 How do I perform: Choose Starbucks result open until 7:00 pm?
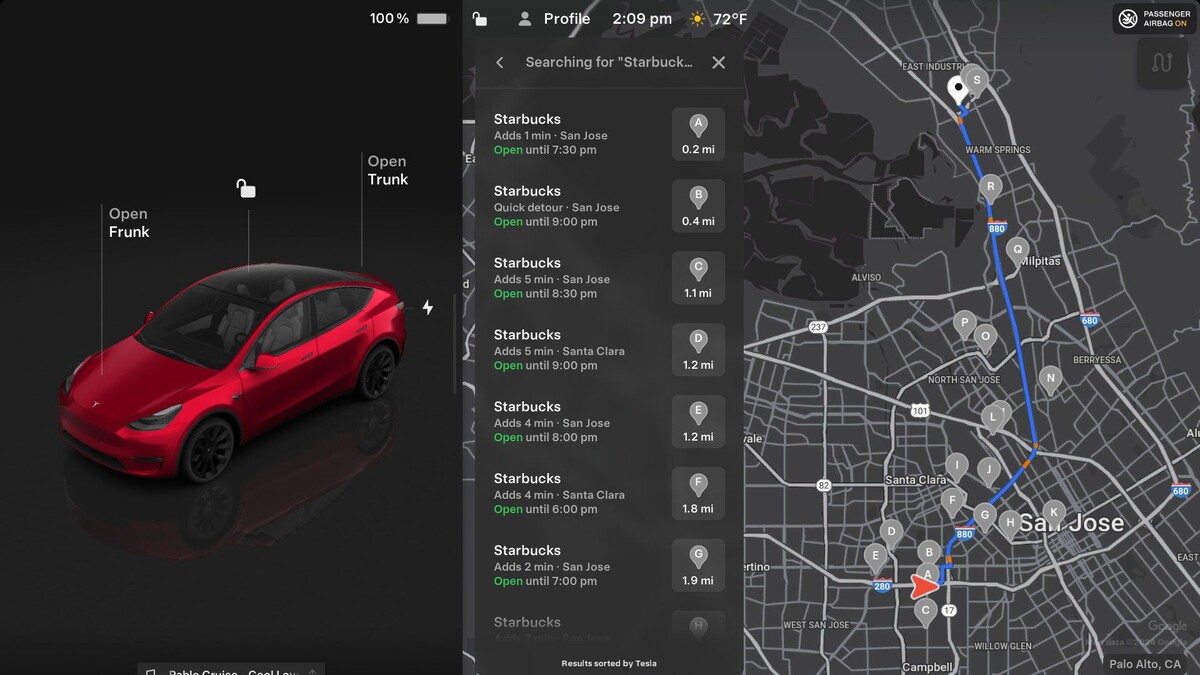point(609,566)
